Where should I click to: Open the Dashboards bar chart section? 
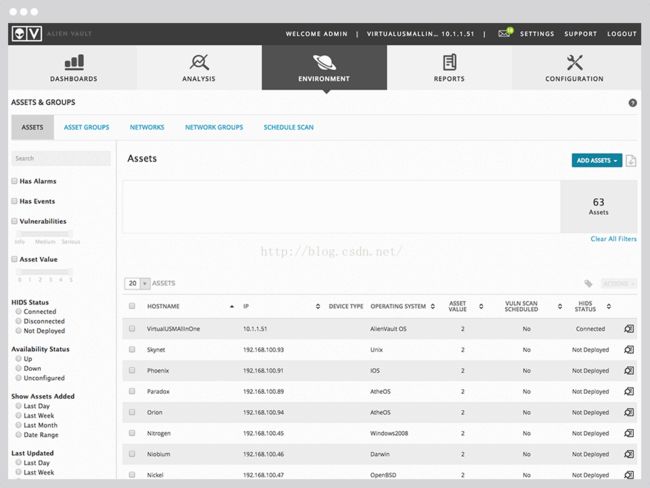tap(74, 68)
